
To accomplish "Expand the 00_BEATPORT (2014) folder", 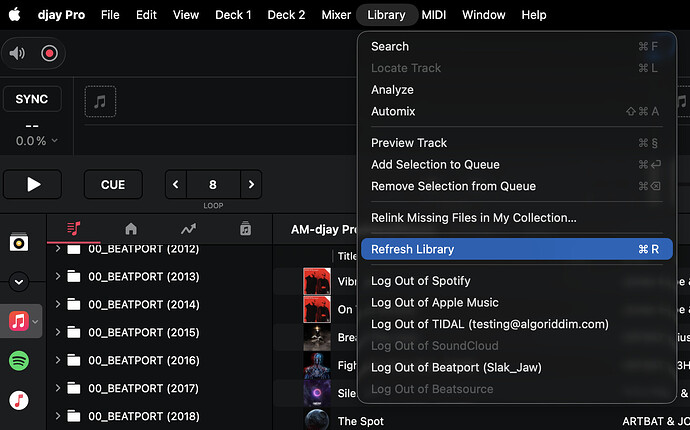I will (x=58, y=305).
